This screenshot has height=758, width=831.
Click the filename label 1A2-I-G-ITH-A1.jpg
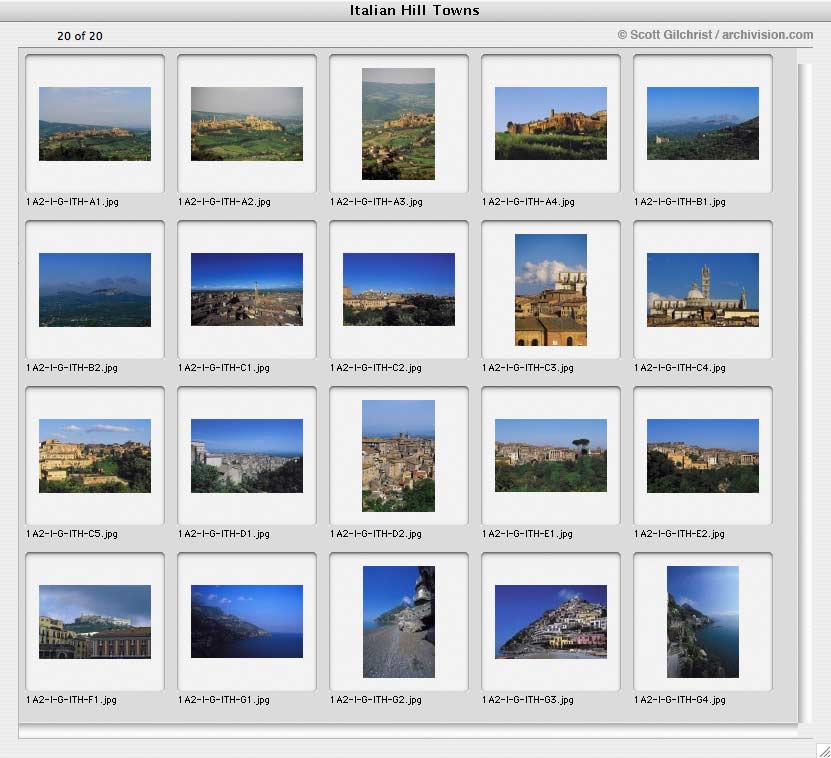72,202
